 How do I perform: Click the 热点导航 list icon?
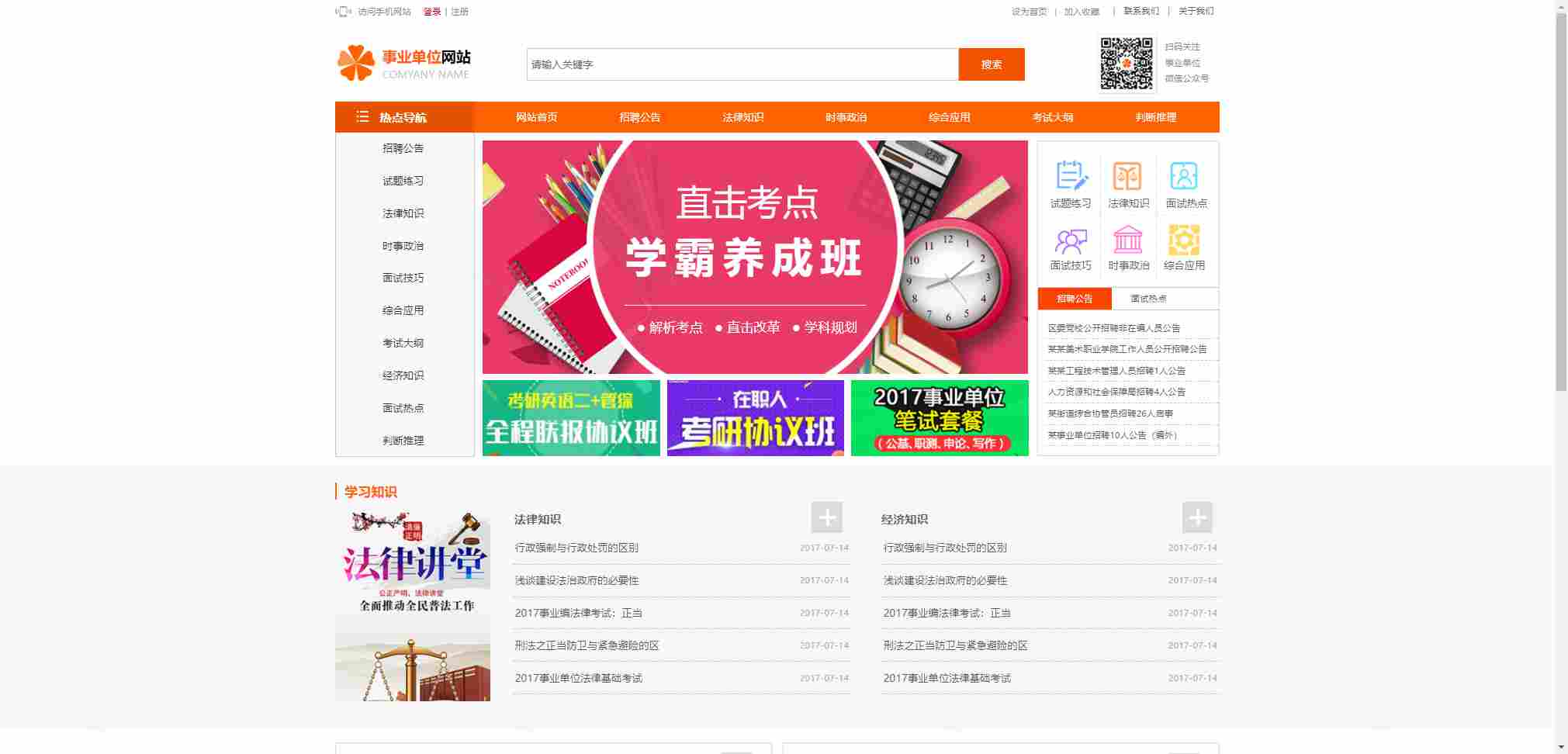coord(362,116)
